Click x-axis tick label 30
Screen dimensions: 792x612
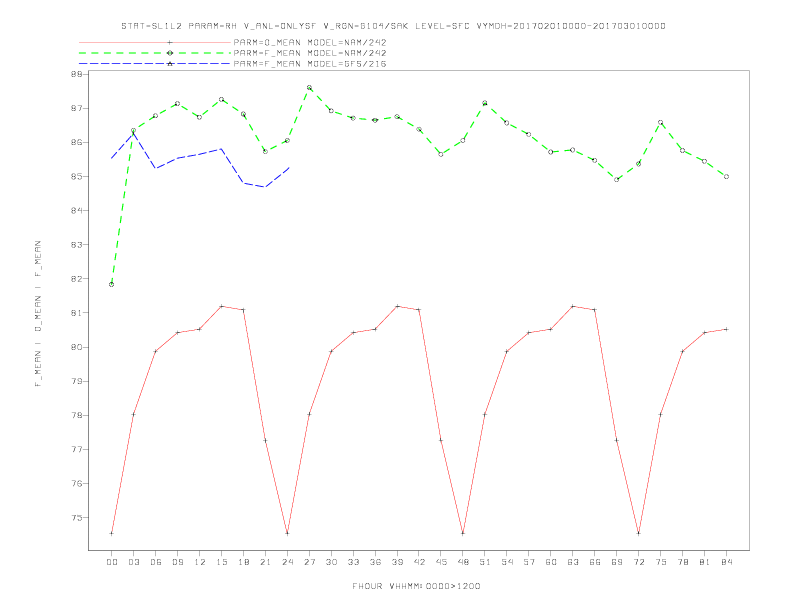coord(331,562)
